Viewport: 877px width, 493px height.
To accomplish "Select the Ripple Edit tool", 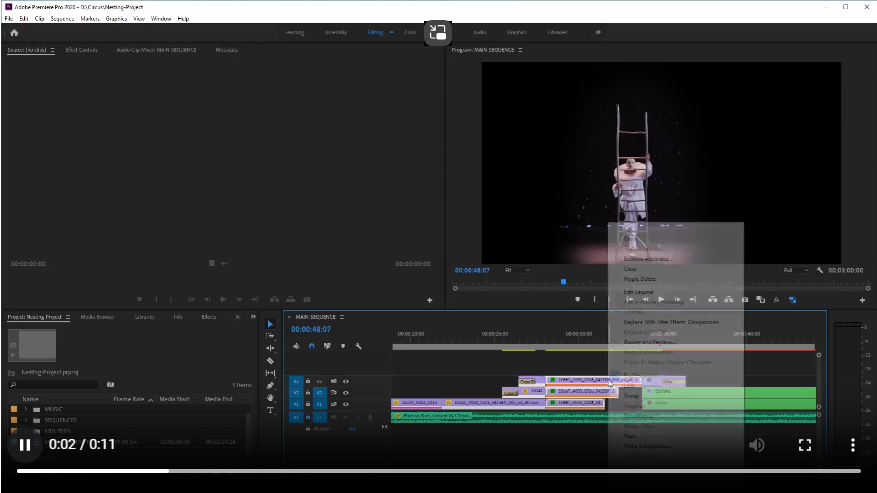I will 271,348.
